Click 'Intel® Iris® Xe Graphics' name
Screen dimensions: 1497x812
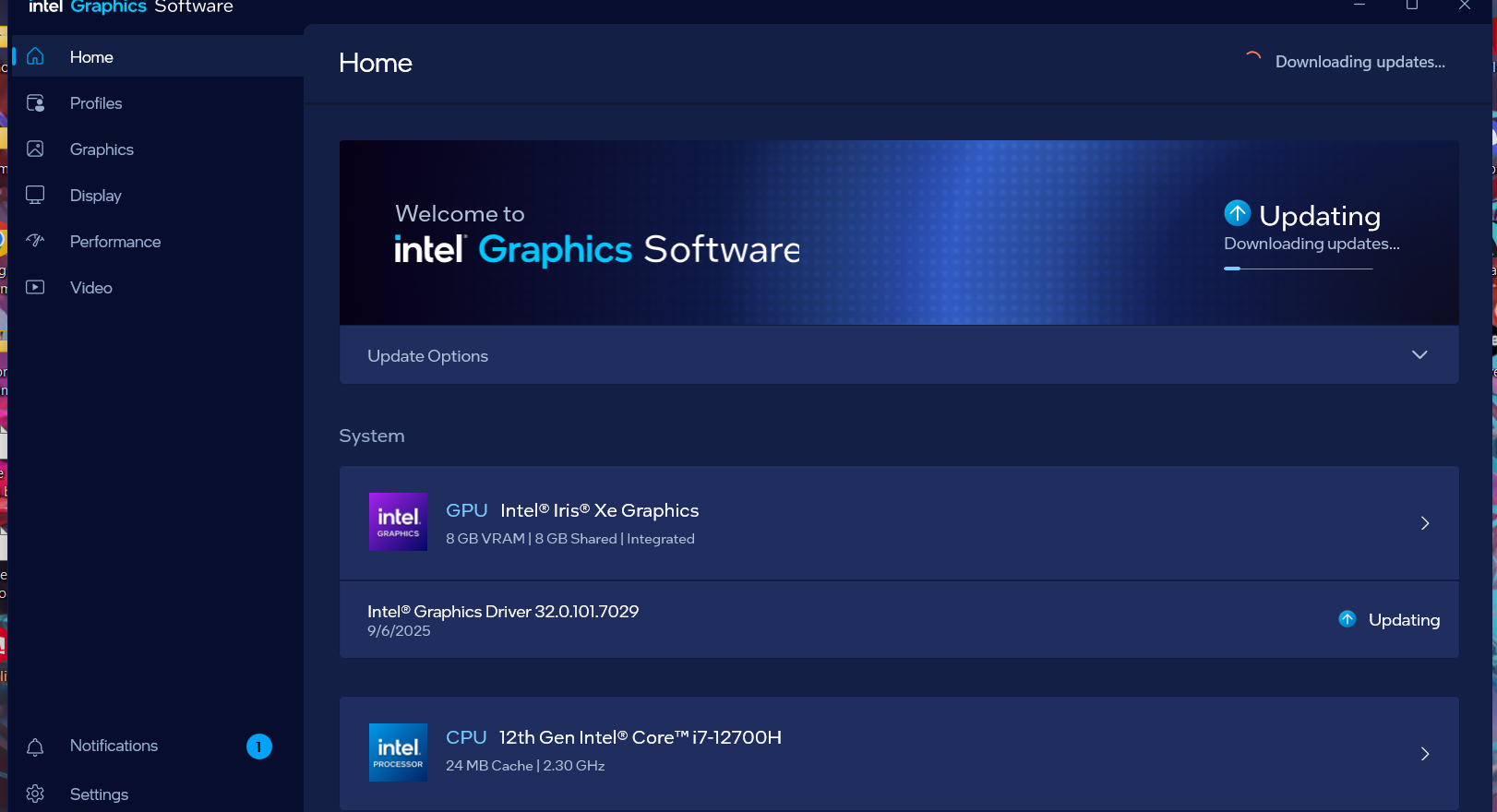599,510
